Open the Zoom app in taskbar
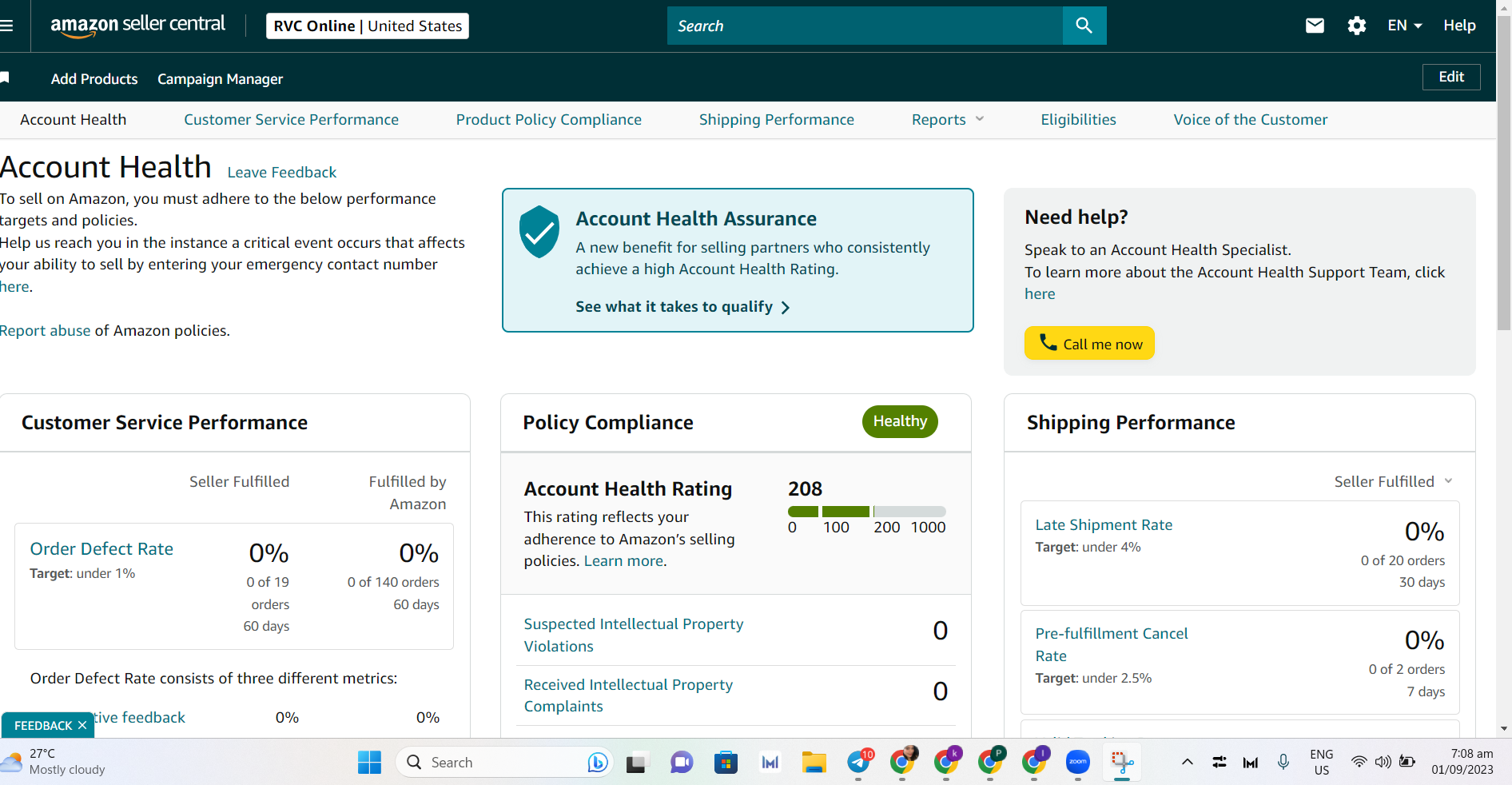The height and width of the screenshot is (785, 1512). coord(1078,763)
